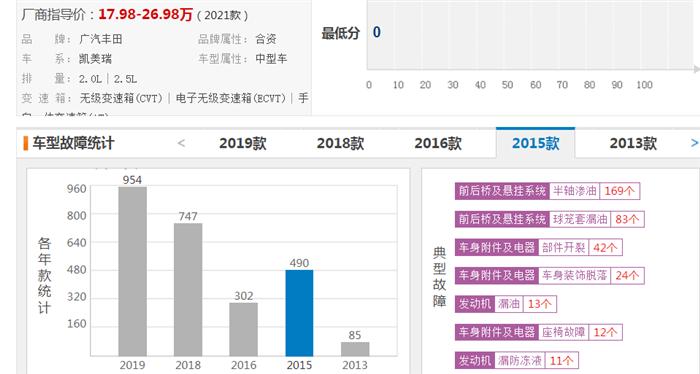Click the 2019 x-axis label under chart
The width and height of the screenshot is (700, 374).
(x=132, y=365)
